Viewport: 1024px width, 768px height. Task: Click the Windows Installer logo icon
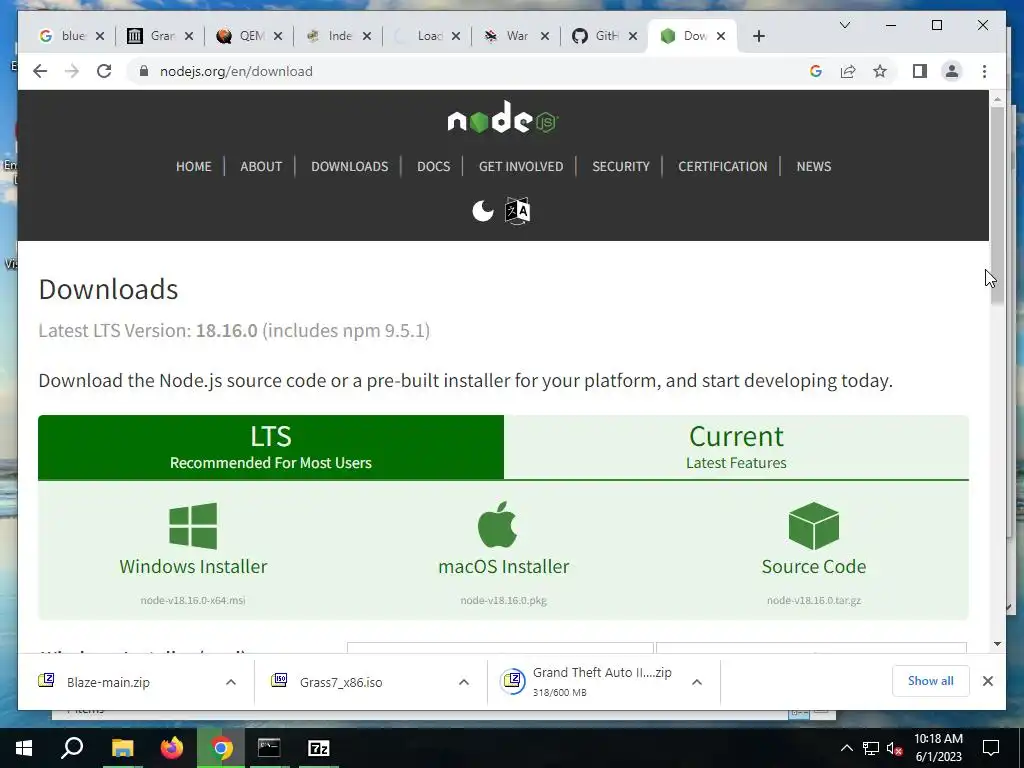point(193,526)
